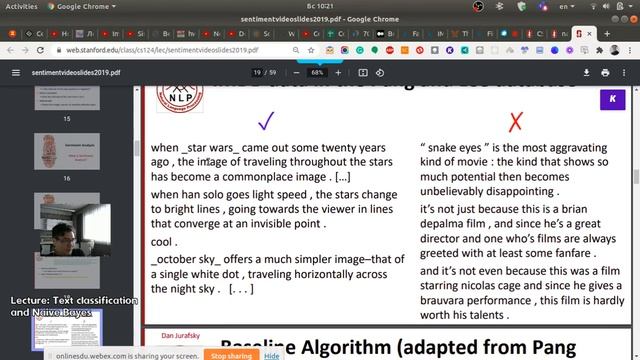The width and height of the screenshot is (640, 360).
Task: Toggle the PDF sidebar hamburger menu
Action: click(x=16, y=73)
